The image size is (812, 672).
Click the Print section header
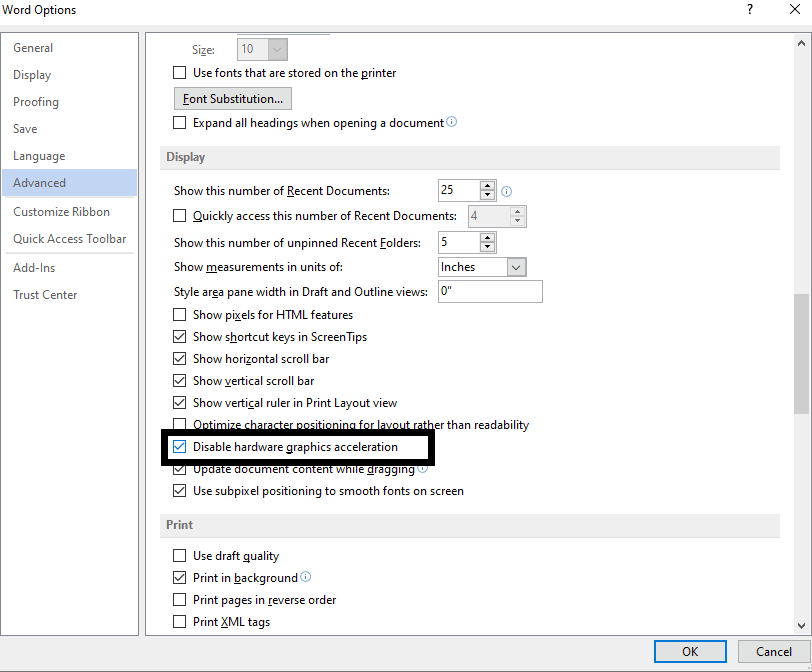(x=470, y=525)
